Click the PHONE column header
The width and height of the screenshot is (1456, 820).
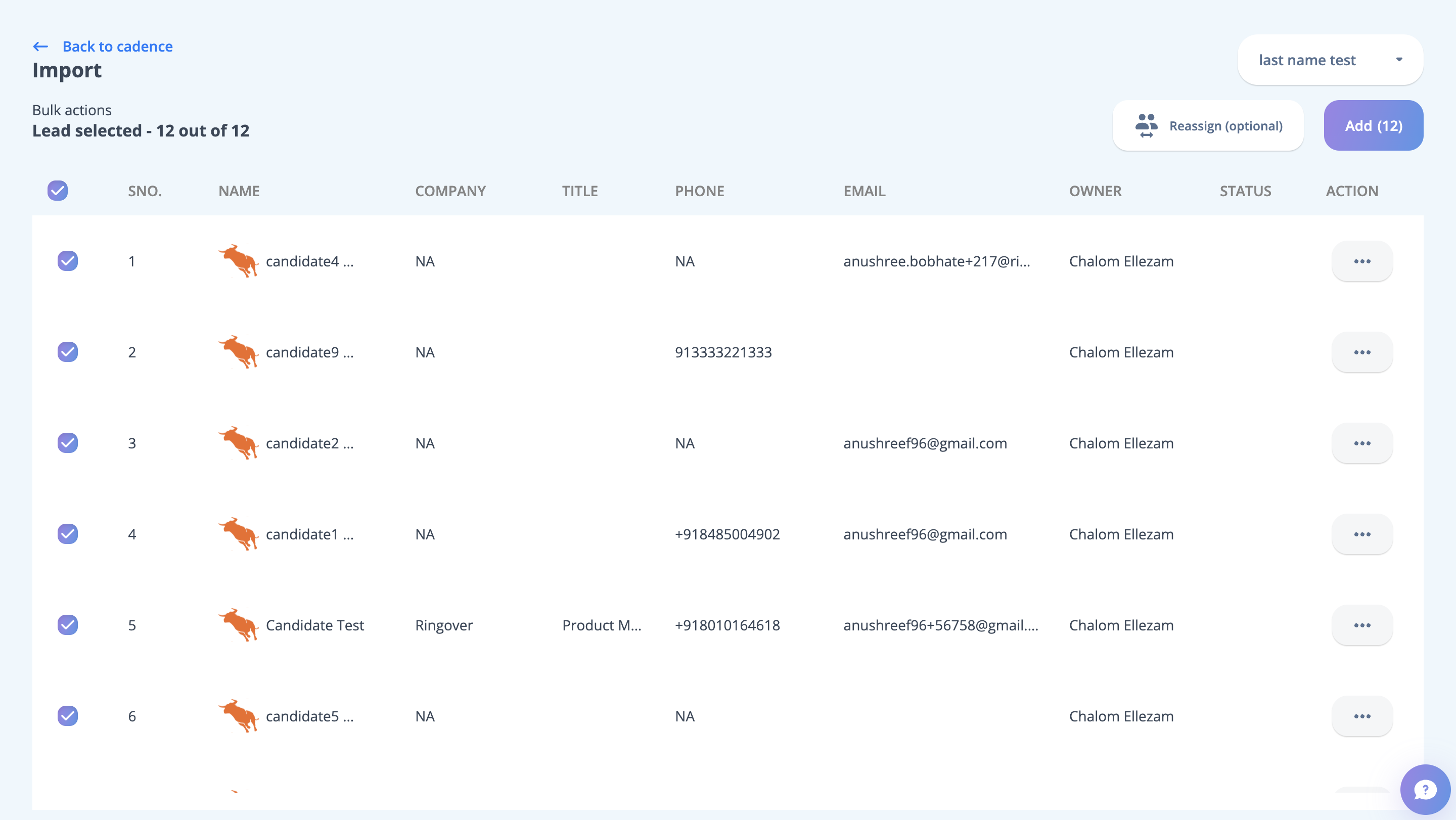(x=700, y=191)
